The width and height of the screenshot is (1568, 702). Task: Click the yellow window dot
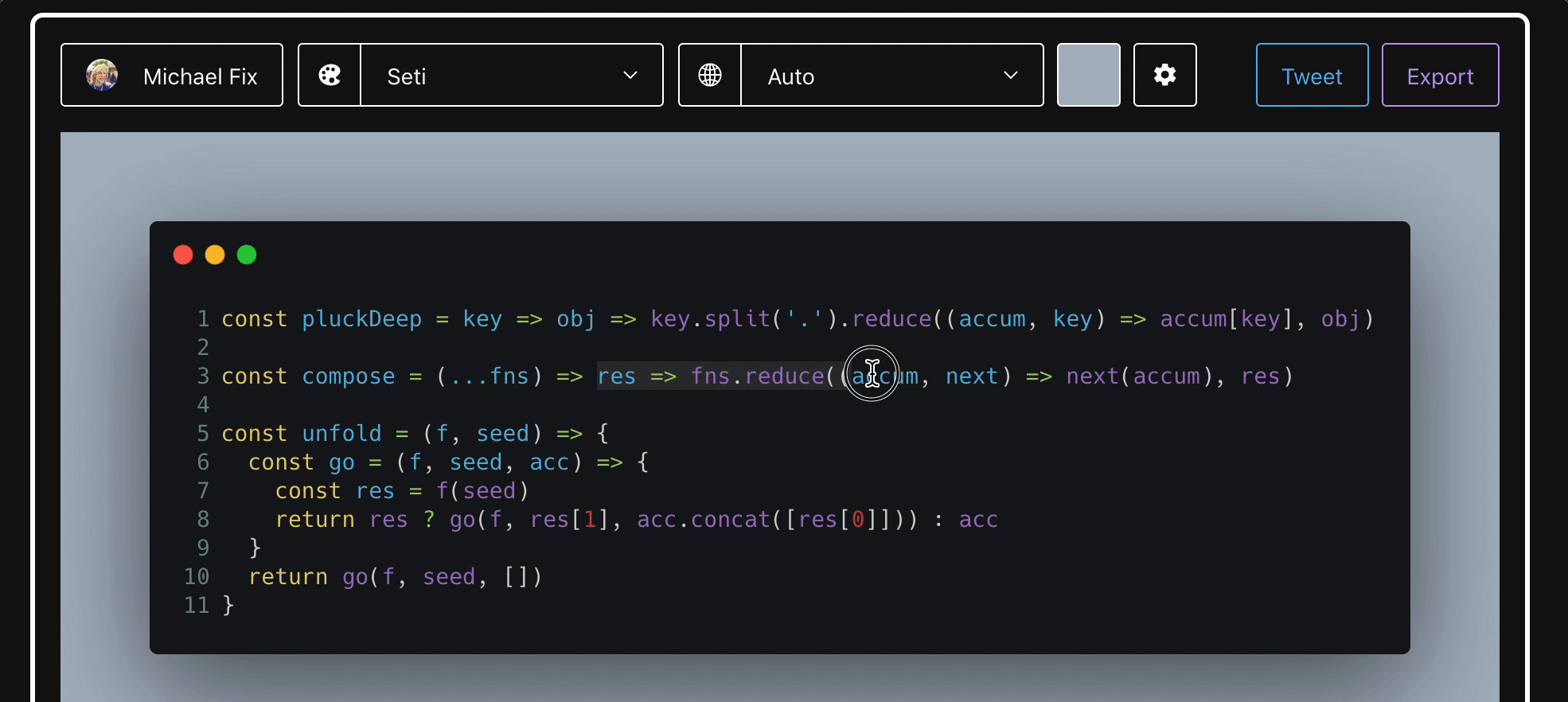(x=215, y=255)
